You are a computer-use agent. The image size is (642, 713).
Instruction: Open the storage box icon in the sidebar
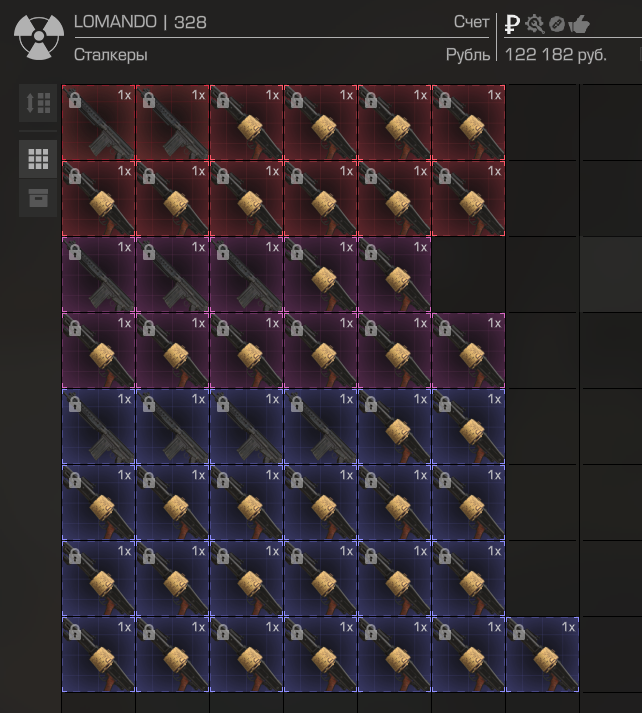(x=38, y=198)
